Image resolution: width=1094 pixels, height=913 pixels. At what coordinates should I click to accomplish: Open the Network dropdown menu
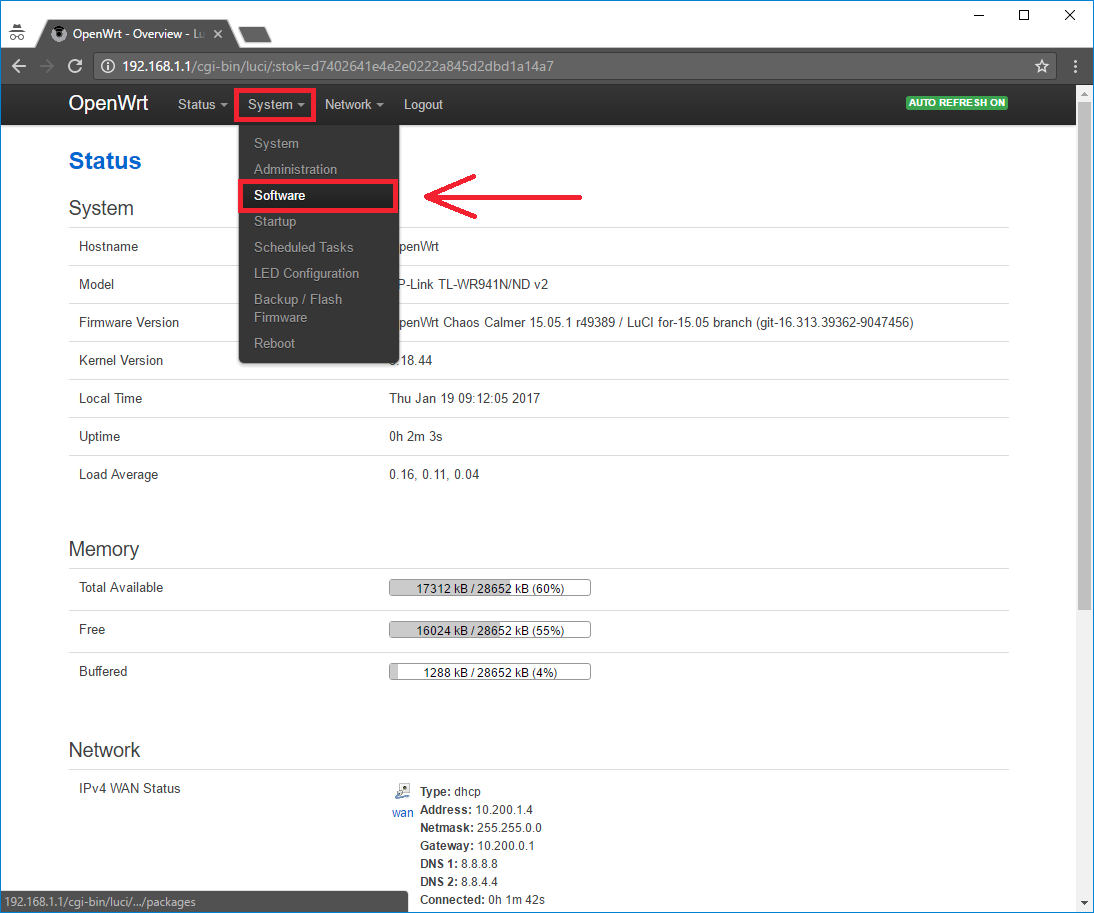point(354,104)
